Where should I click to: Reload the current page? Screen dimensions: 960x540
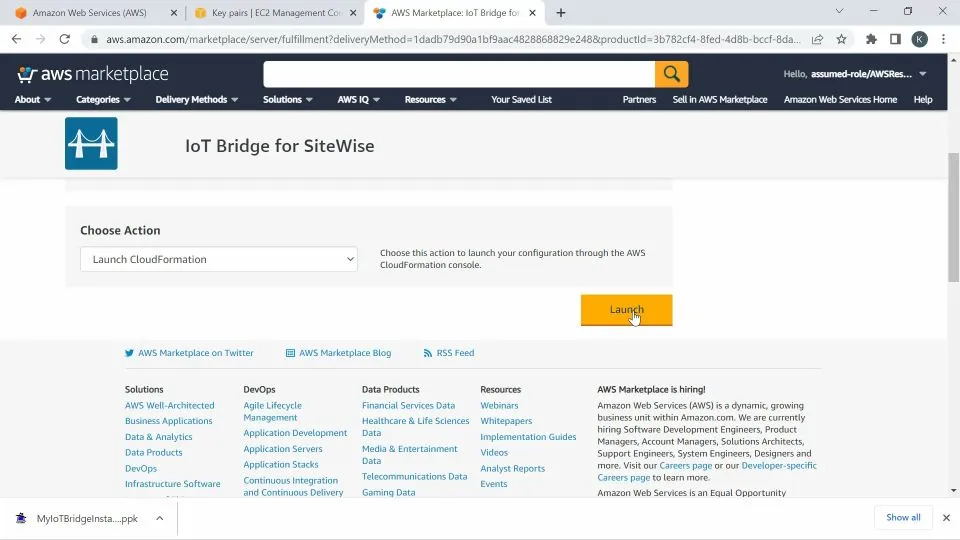(64, 39)
